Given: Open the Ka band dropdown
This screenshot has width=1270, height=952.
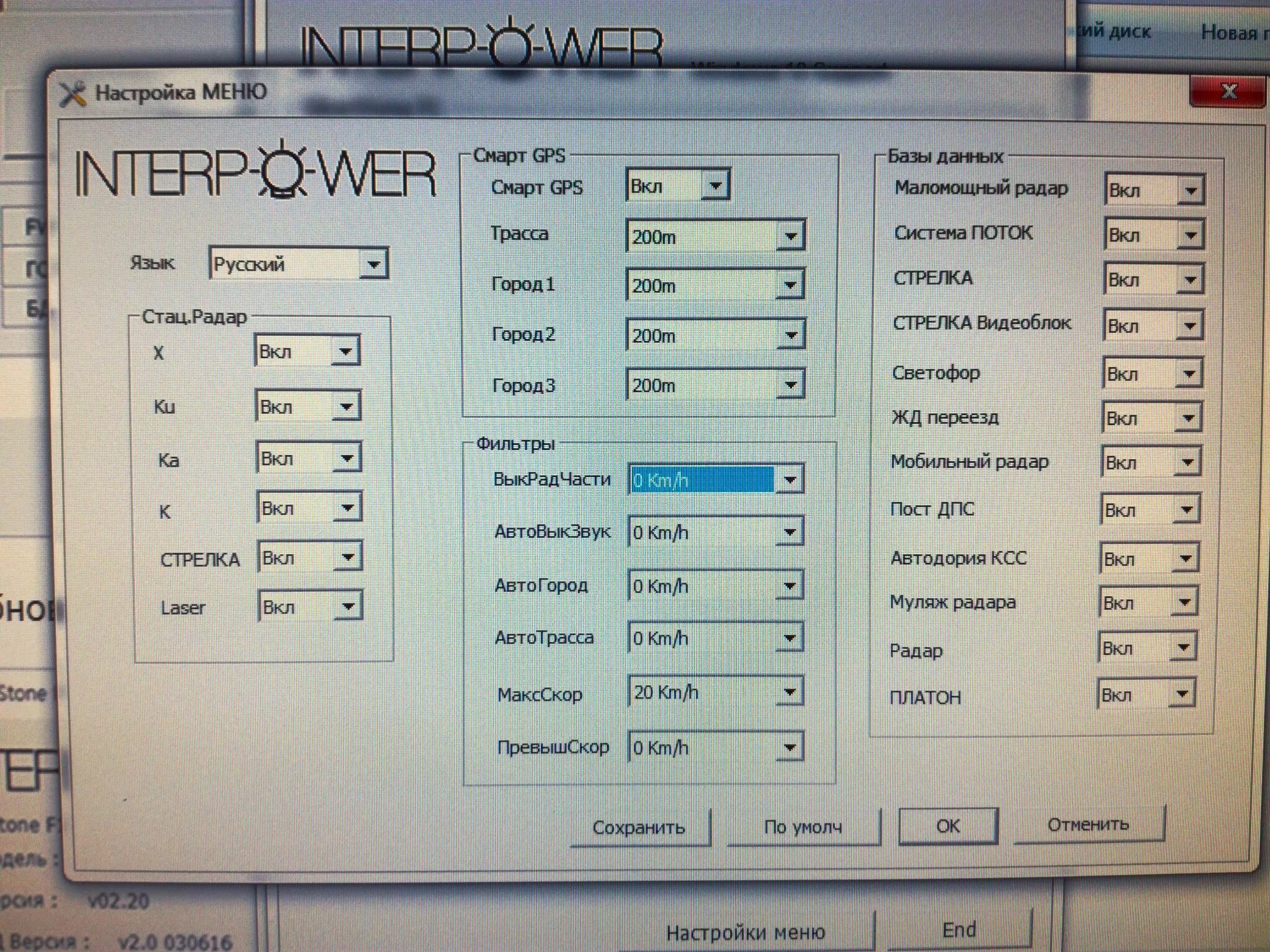Looking at the screenshot, I should 309,458.
